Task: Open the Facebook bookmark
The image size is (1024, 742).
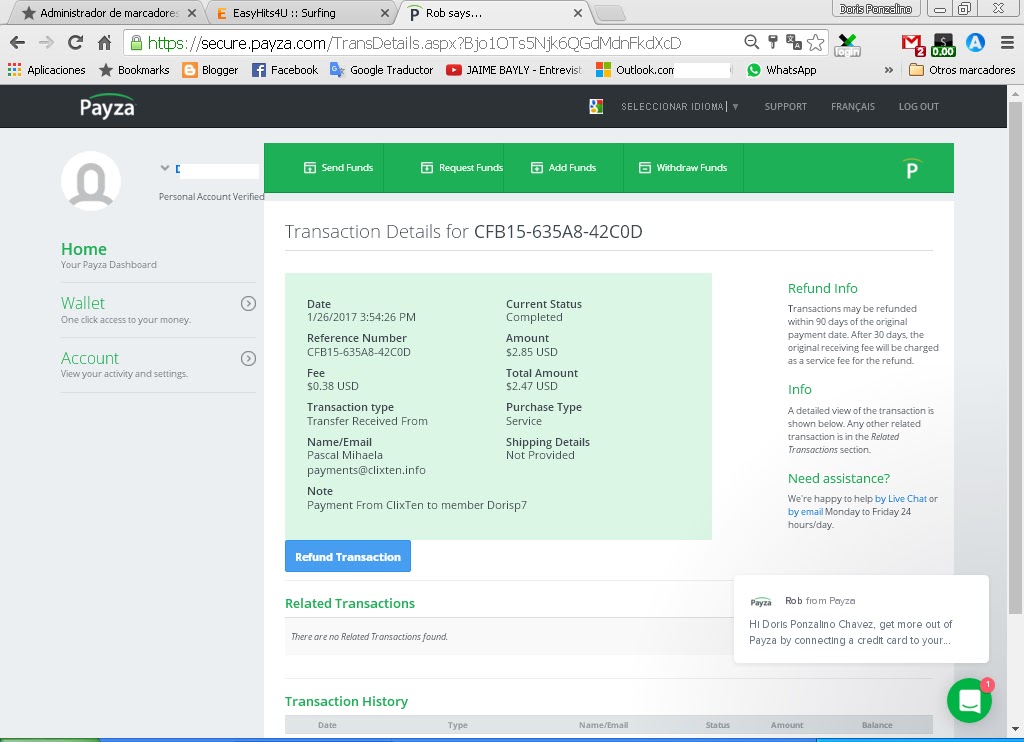Action: click(x=285, y=70)
